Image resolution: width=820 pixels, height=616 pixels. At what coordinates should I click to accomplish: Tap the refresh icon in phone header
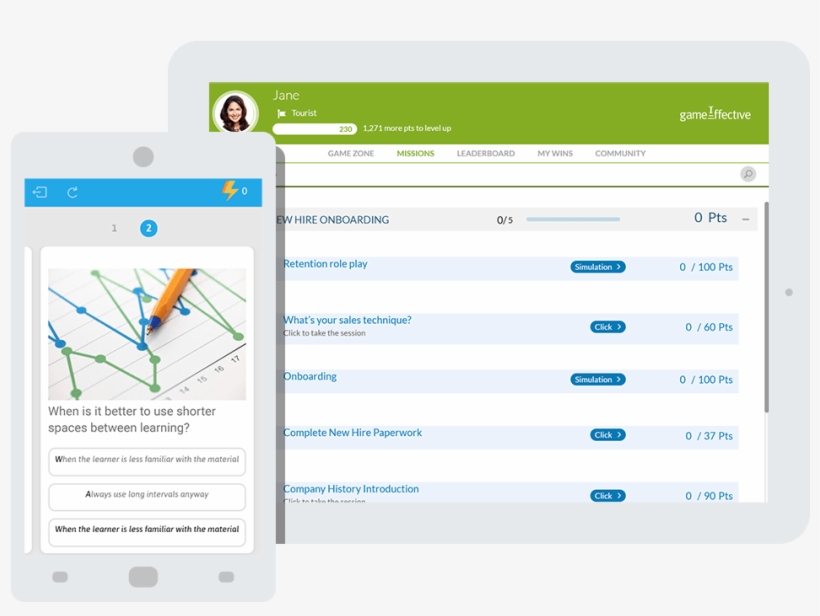[72, 192]
